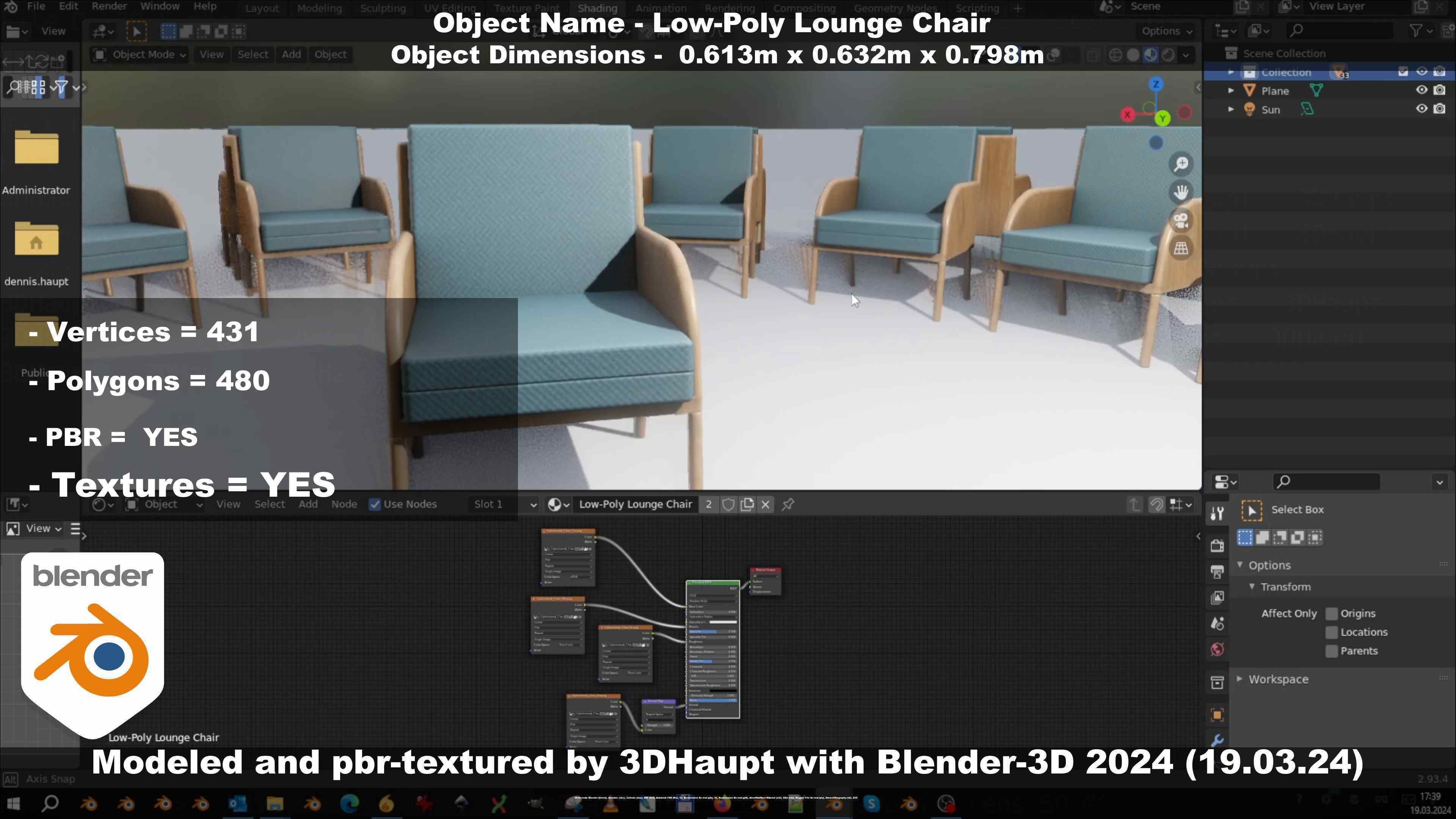1456x819 pixels.
Task: Open the Help menu
Action: [x=205, y=7]
